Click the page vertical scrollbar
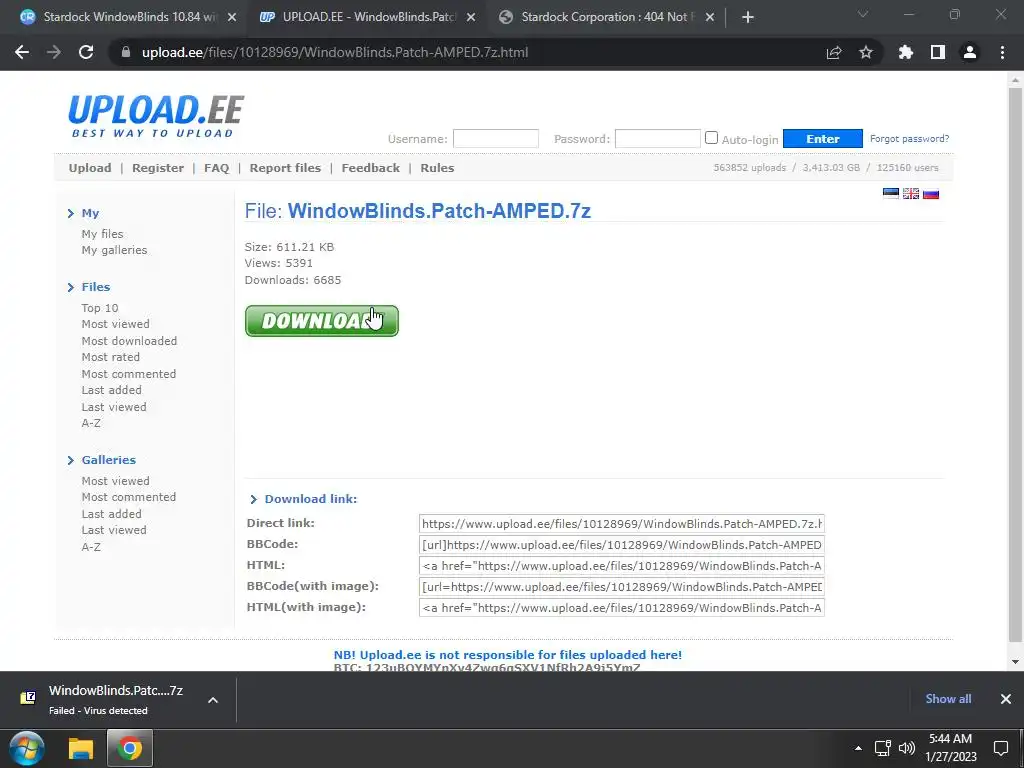Viewport: 1024px width, 768px height. [1015, 366]
